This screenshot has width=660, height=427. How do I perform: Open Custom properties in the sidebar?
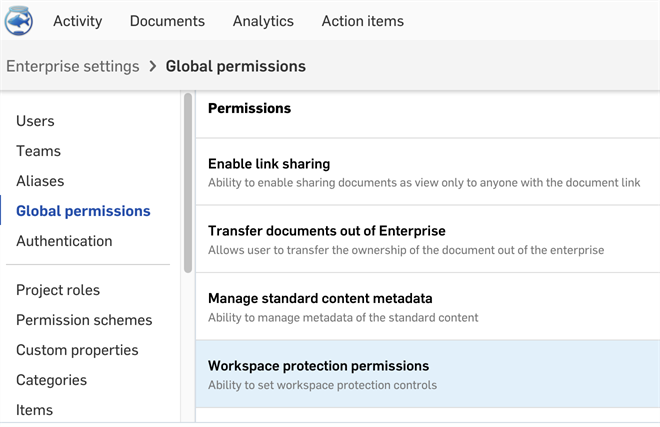(77, 350)
